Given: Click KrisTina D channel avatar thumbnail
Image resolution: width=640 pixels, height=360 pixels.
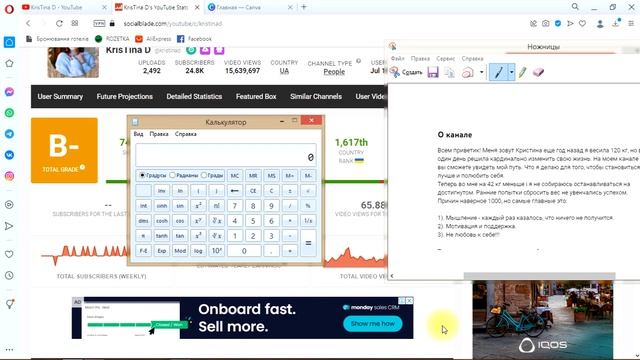Looking at the screenshot, I should [73, 62].
